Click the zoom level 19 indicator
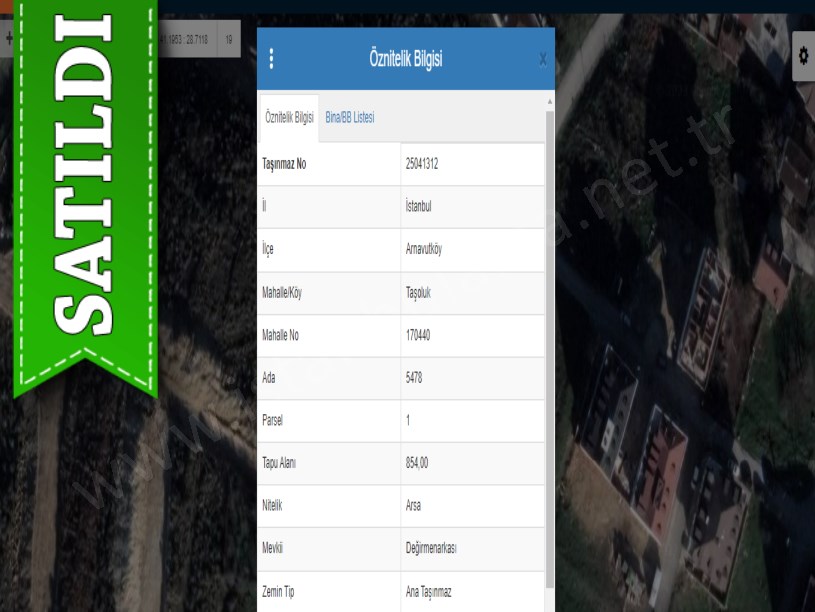 (229, 39)
